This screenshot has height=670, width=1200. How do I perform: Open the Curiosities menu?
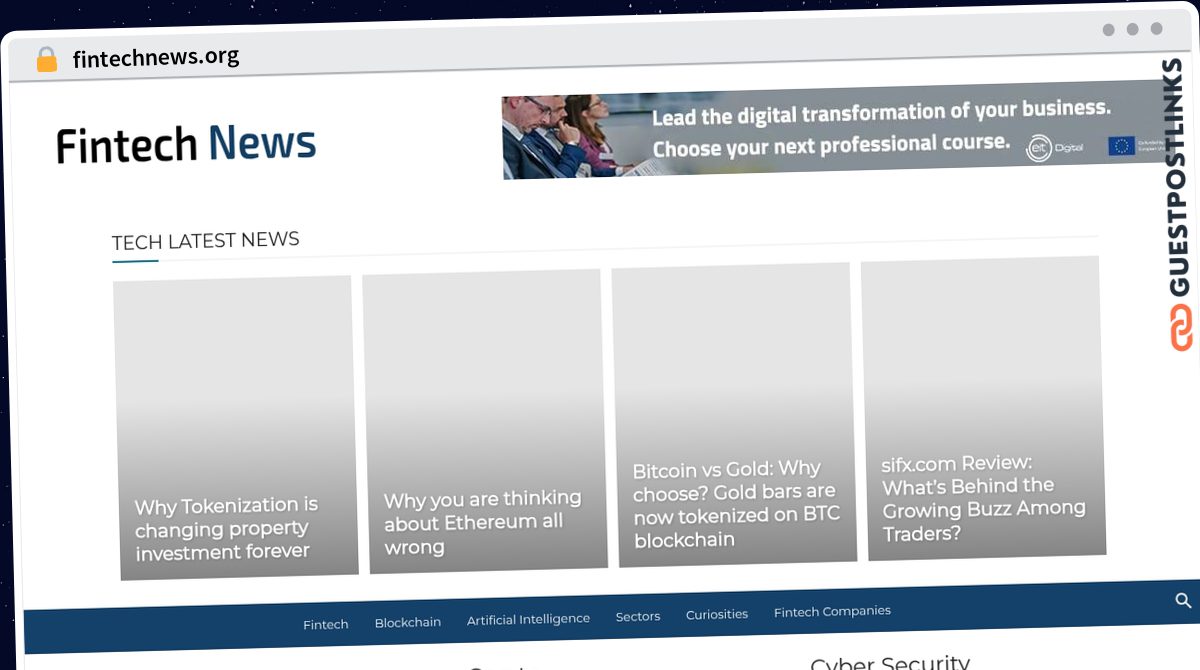click(716, 614)
